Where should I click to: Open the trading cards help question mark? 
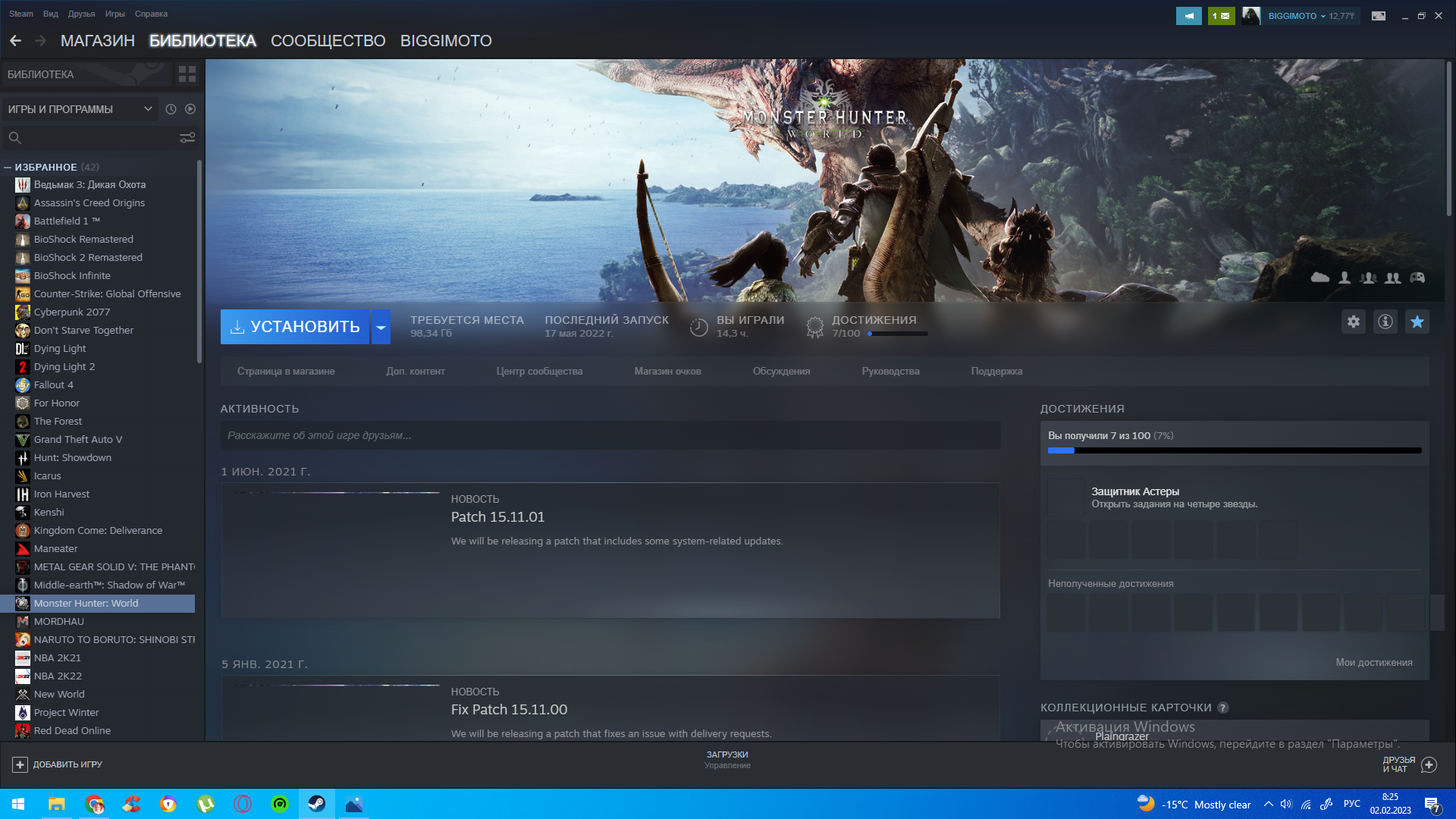tap(1223, 708)
